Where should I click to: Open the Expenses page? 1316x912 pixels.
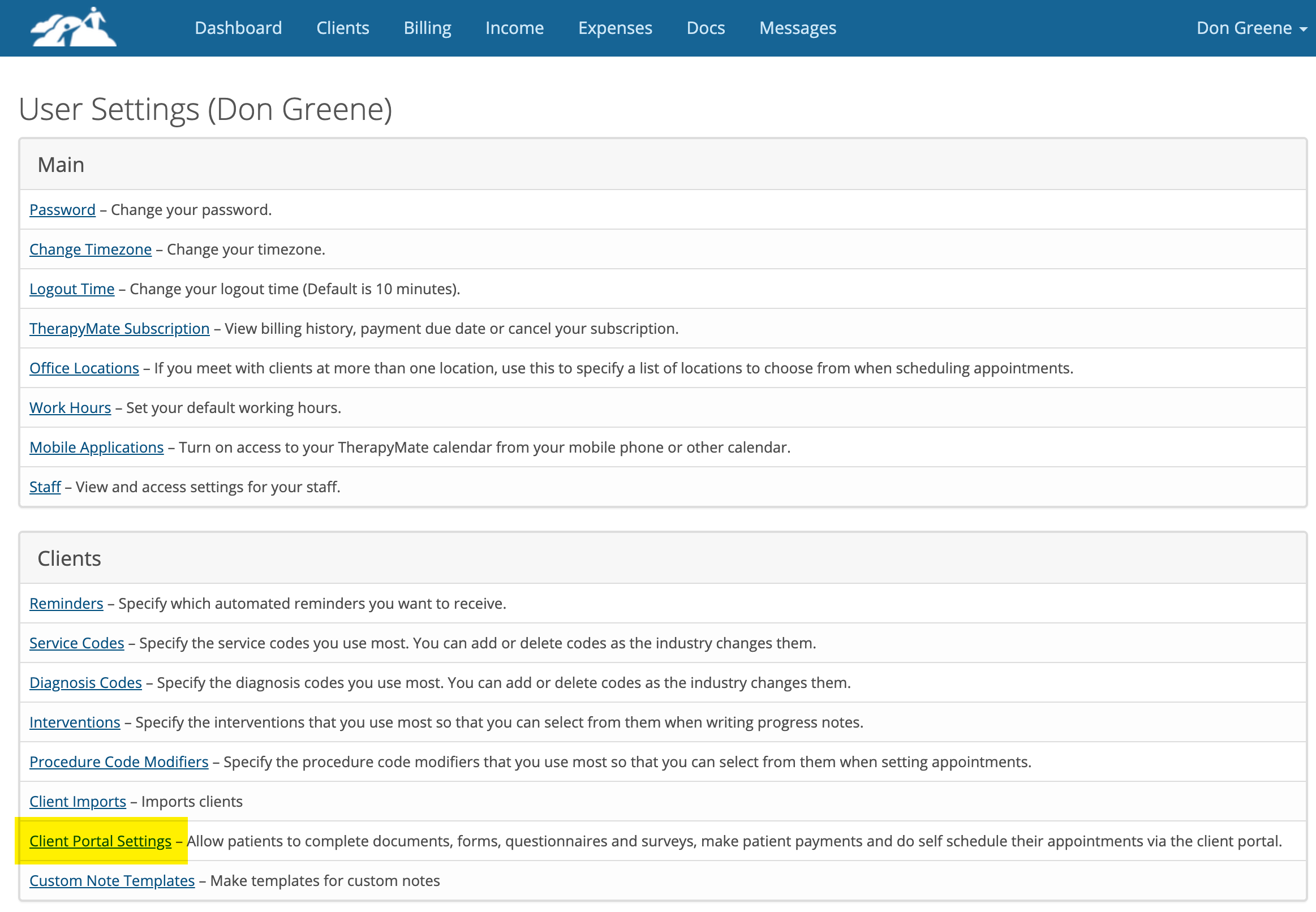(x=615, y=27)
